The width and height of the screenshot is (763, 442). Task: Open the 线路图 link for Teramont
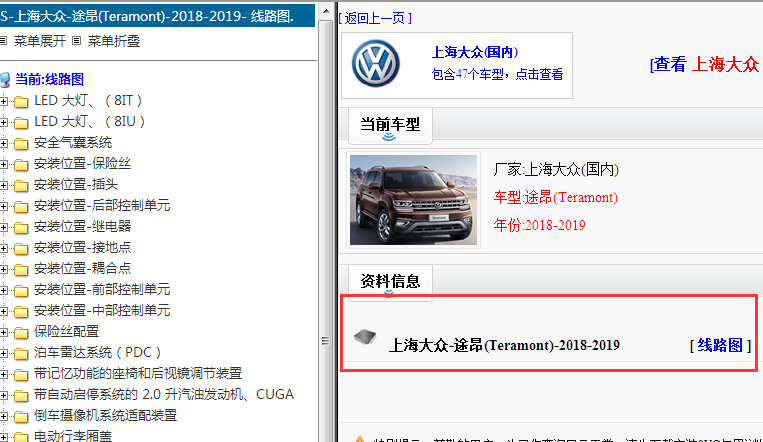pos(720,346)
